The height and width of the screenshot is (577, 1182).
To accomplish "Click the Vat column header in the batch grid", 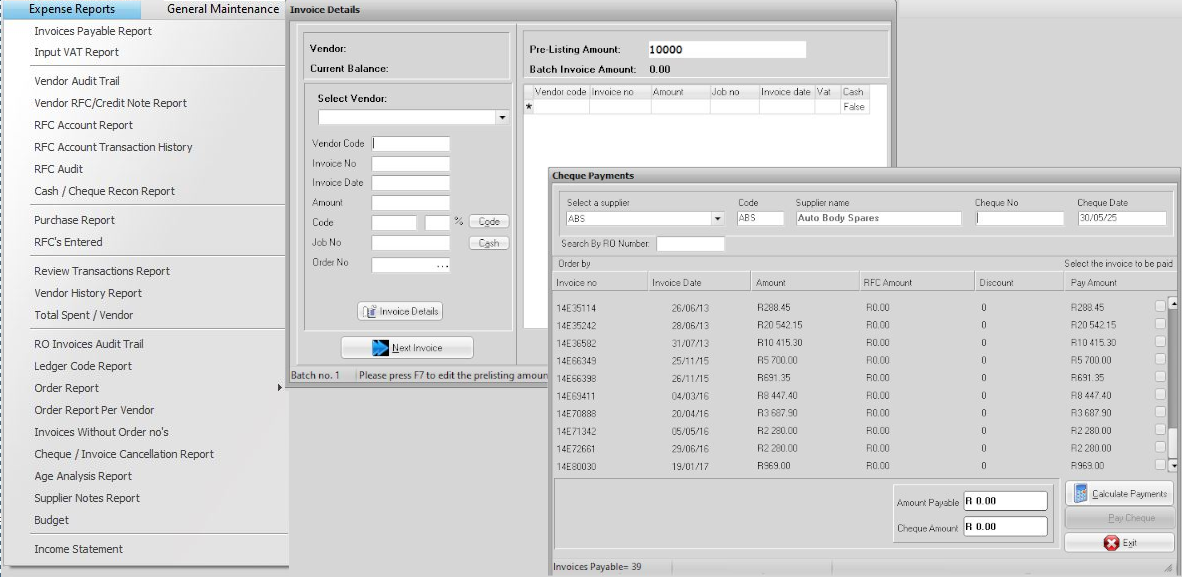I will 827,92.
